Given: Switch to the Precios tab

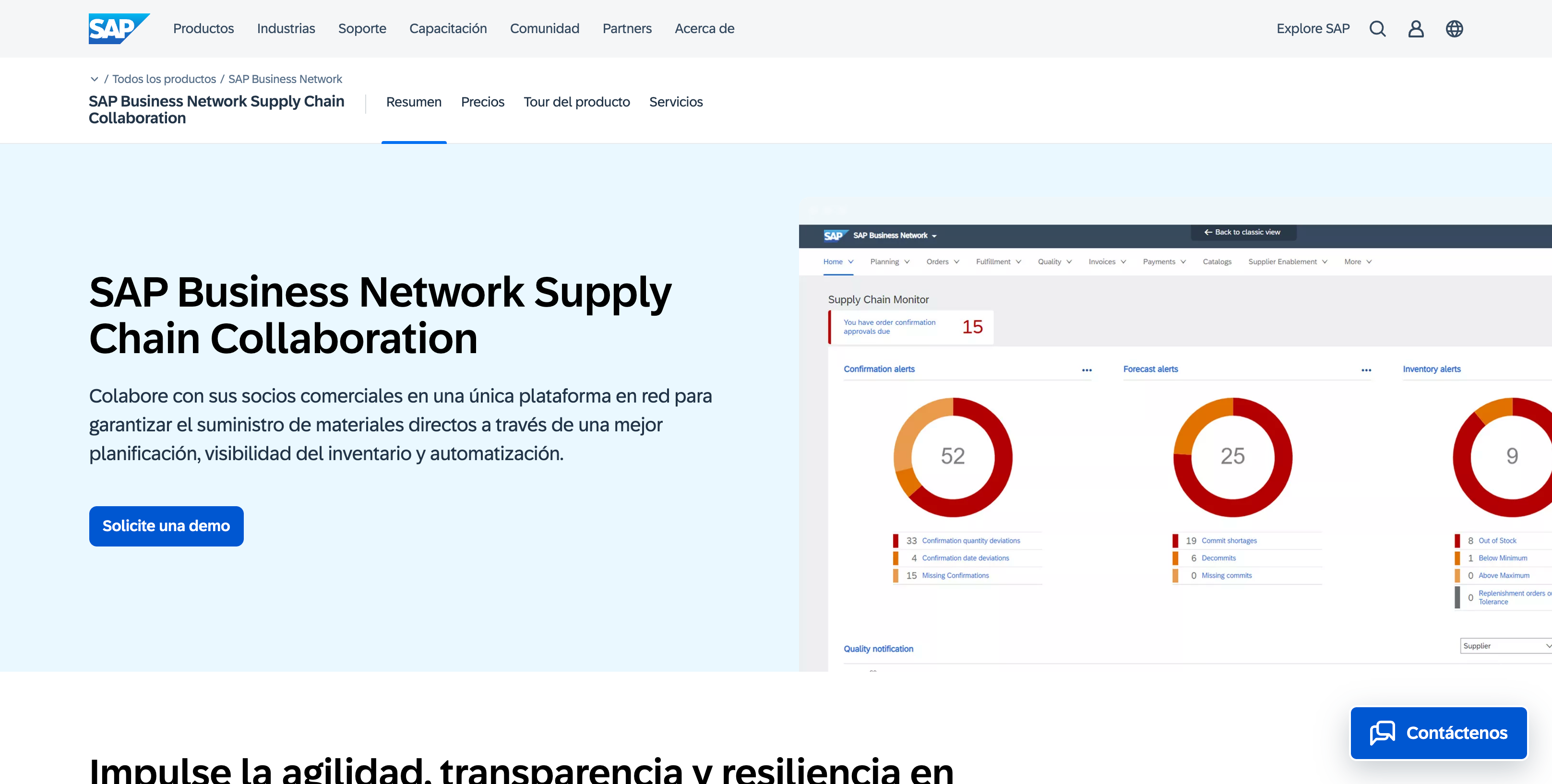Looking at the screenshot, I should [483, 102].
